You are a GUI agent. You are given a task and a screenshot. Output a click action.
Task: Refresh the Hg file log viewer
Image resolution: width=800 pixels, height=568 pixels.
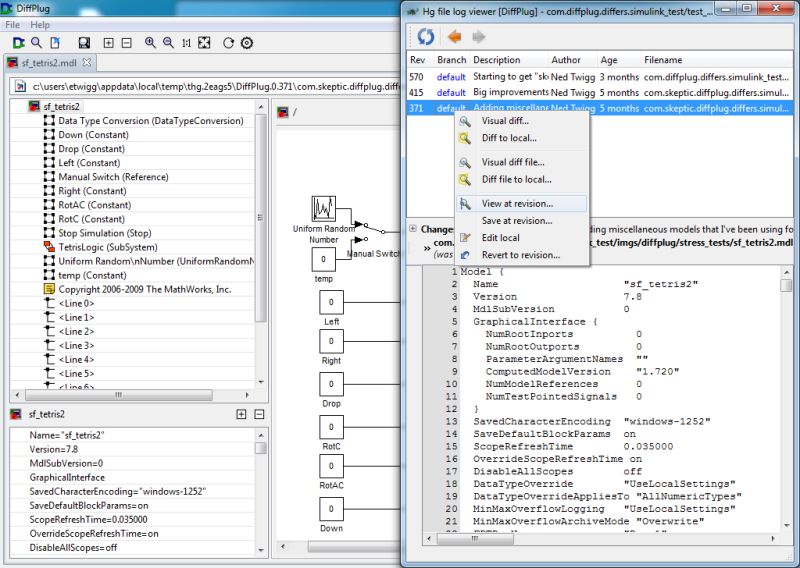(426, 36)
